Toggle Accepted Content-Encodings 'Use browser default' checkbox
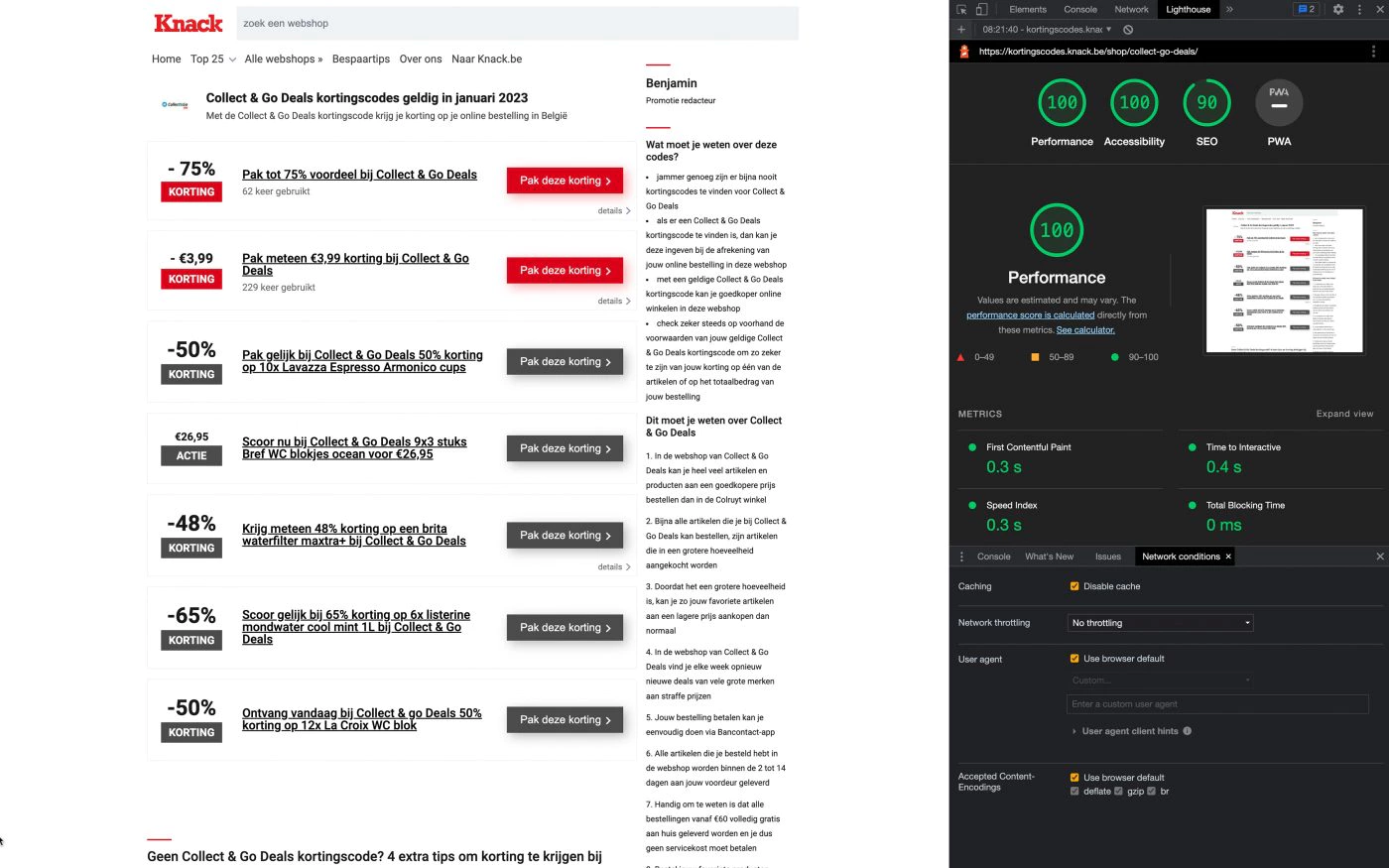Viewport: 1389px width, 868px height. 1074,778
